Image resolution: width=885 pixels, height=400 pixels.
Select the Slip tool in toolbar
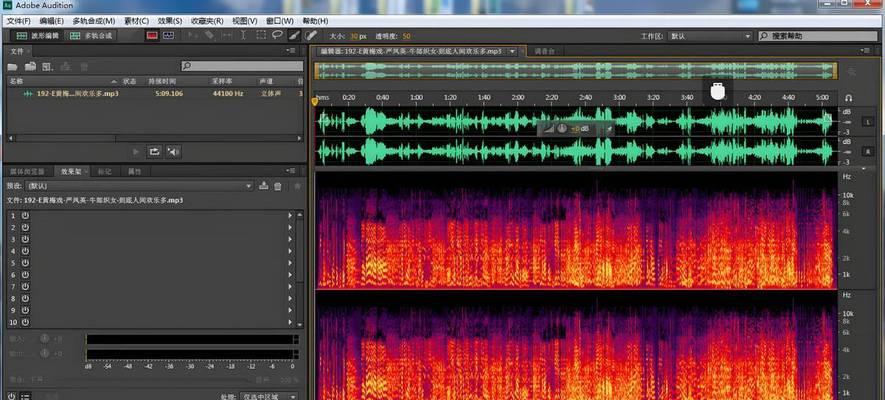tap(226, 36)
